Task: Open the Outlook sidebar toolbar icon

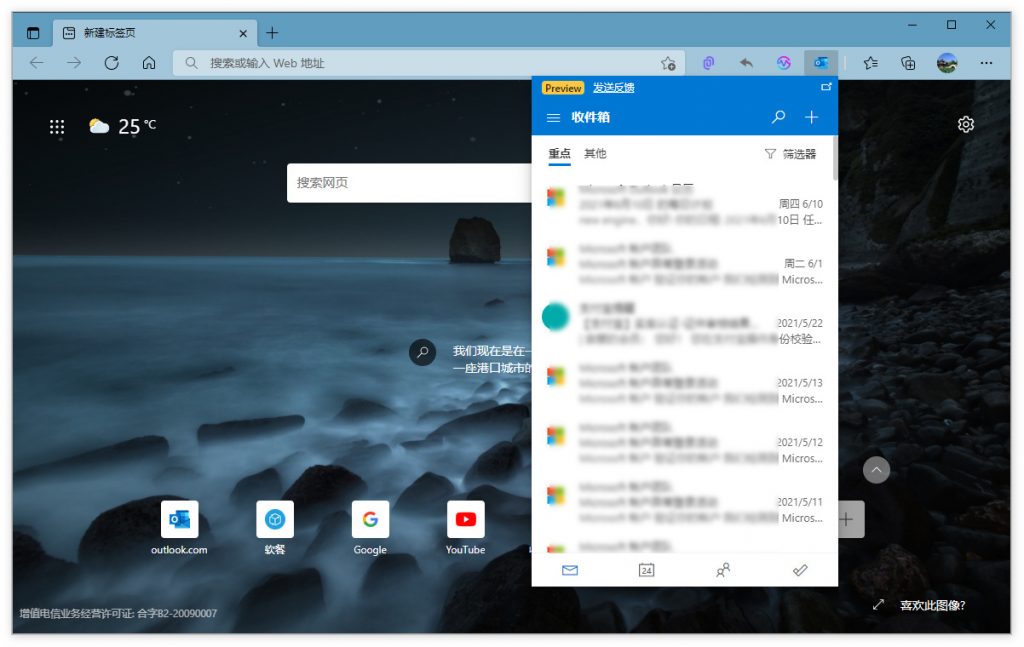Action: [820, 62]
